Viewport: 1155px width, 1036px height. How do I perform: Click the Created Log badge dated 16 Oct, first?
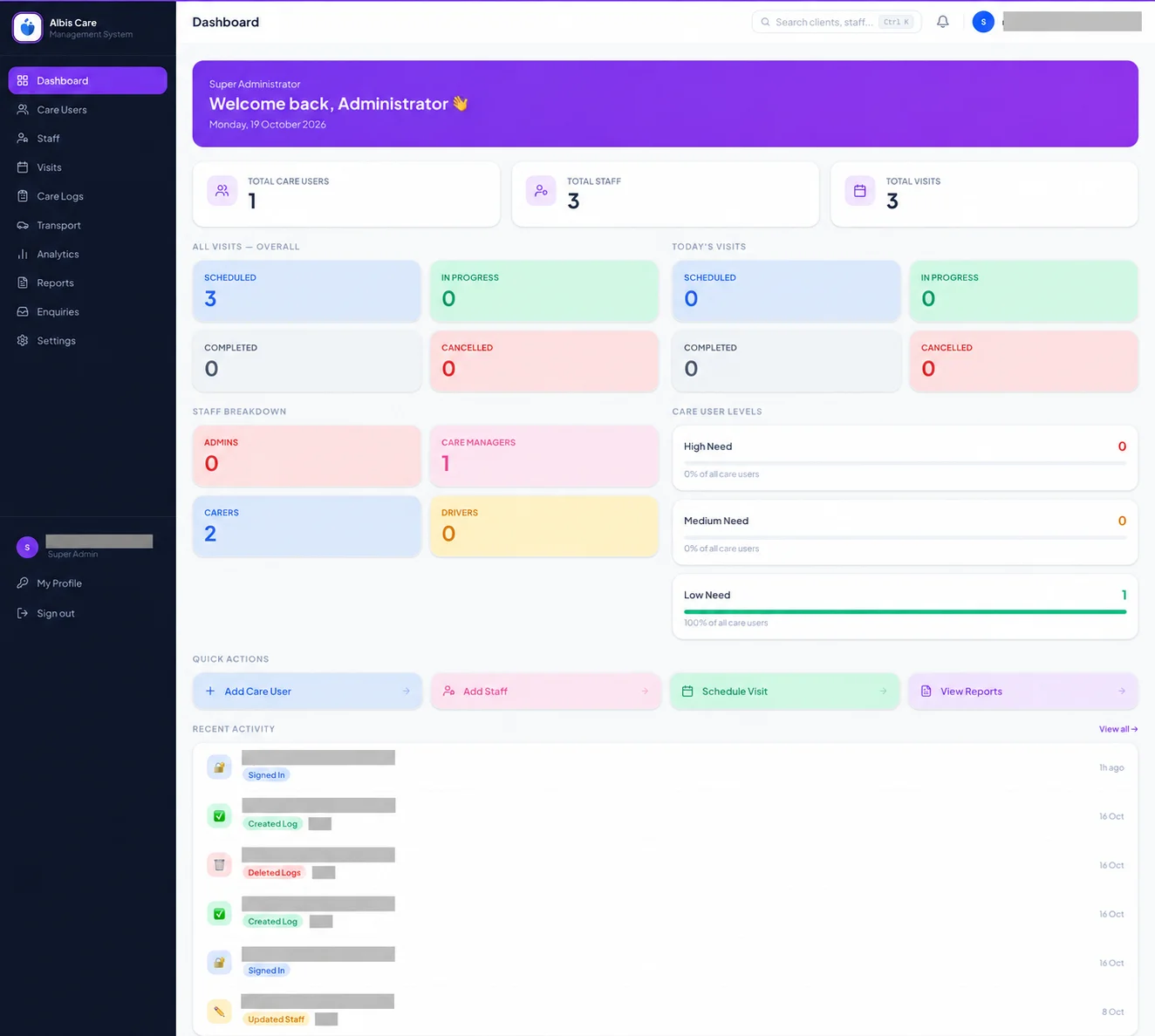coord(272,823)
